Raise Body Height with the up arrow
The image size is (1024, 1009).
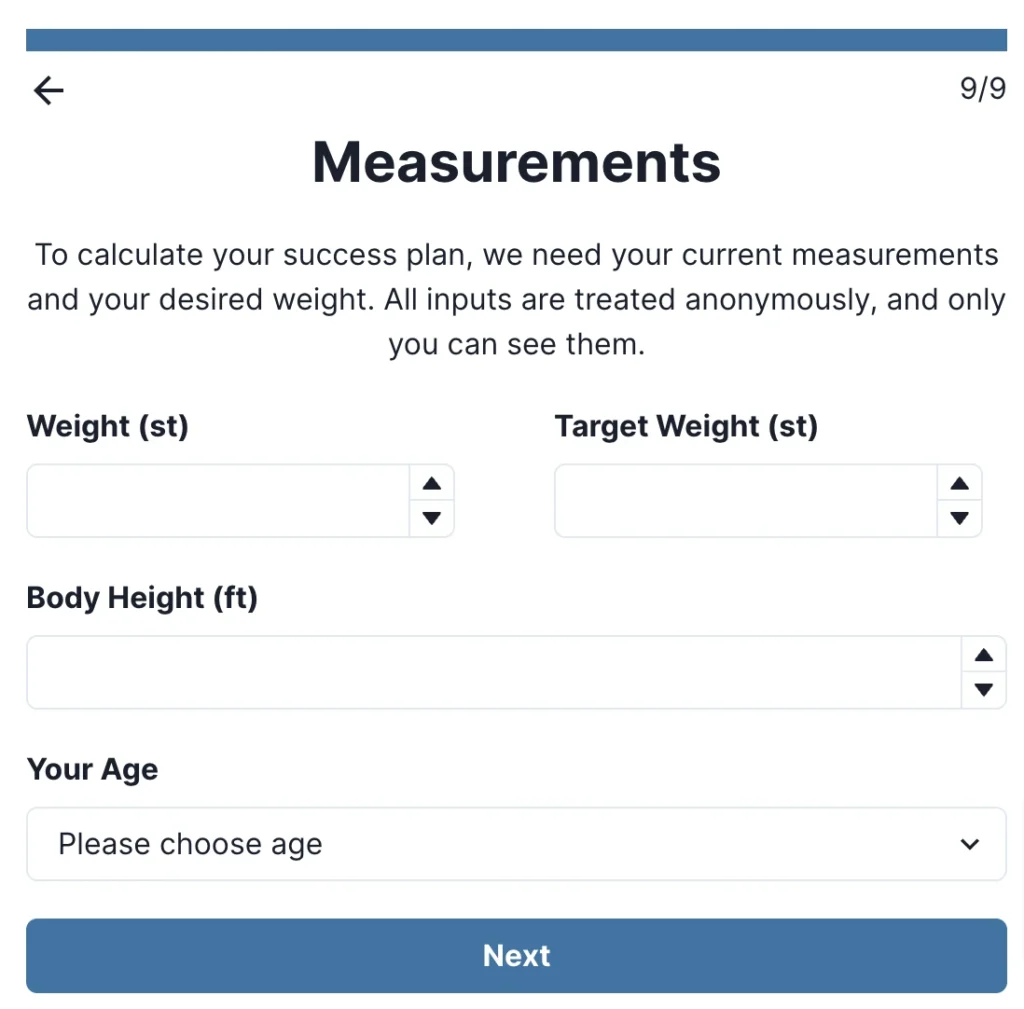(x=984, y=656)
